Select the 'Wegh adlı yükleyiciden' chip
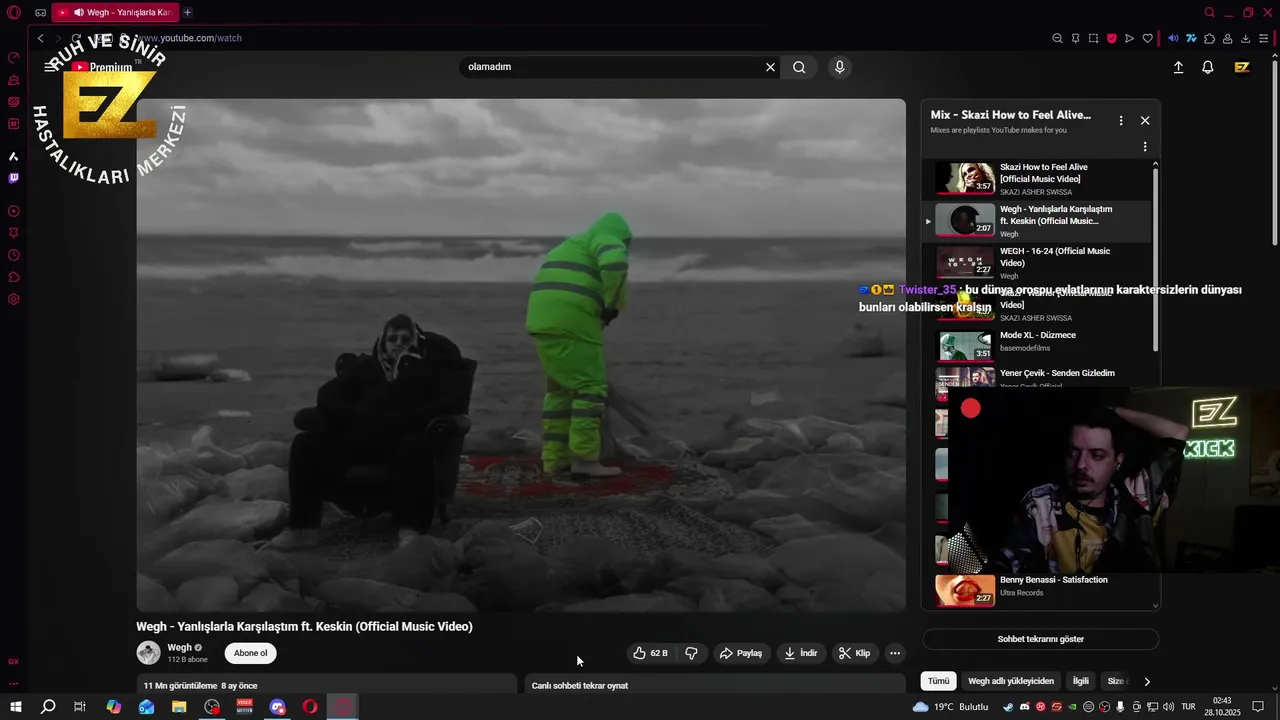The image size is (1280, 720). coord(1010,681)
